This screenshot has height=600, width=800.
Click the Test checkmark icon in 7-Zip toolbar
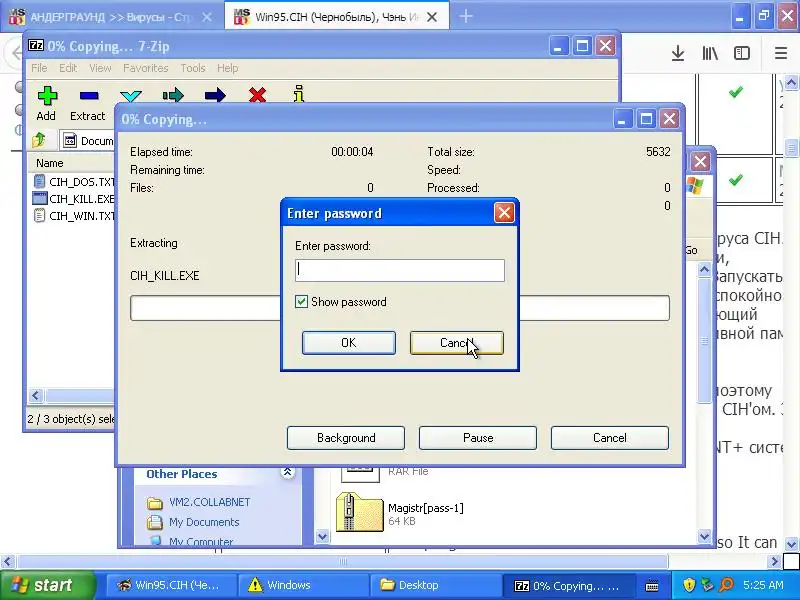[131, 96]
